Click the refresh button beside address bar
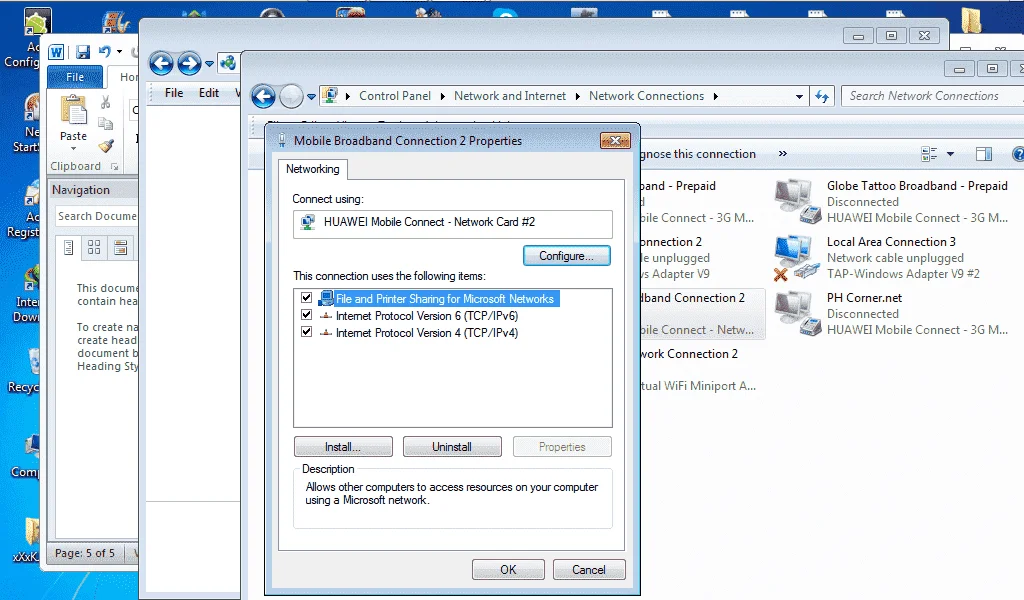Screen dimensions: 1024x600 click(x=822, y=97)
